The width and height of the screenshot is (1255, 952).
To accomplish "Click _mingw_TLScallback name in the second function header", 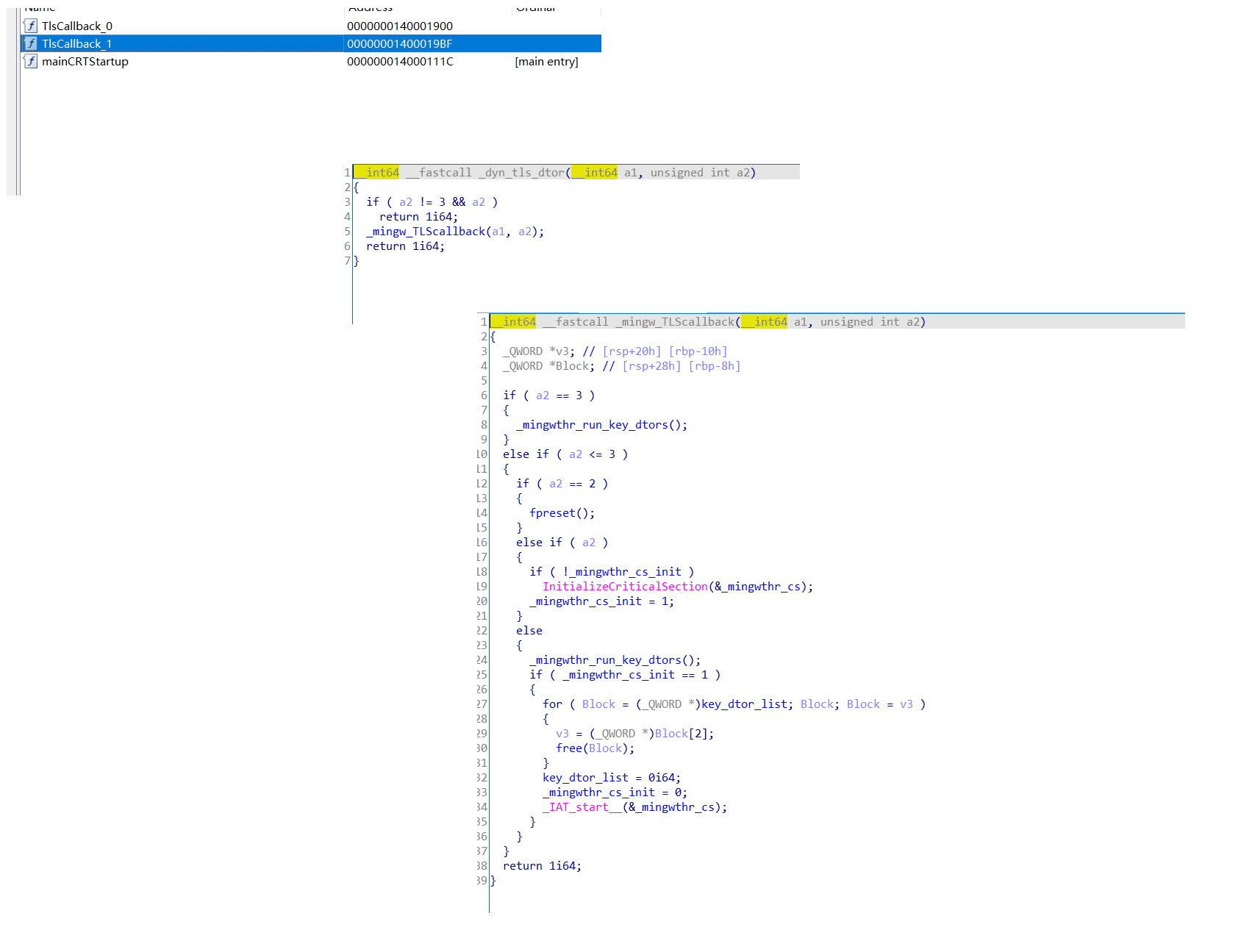I will click(675, 322).
